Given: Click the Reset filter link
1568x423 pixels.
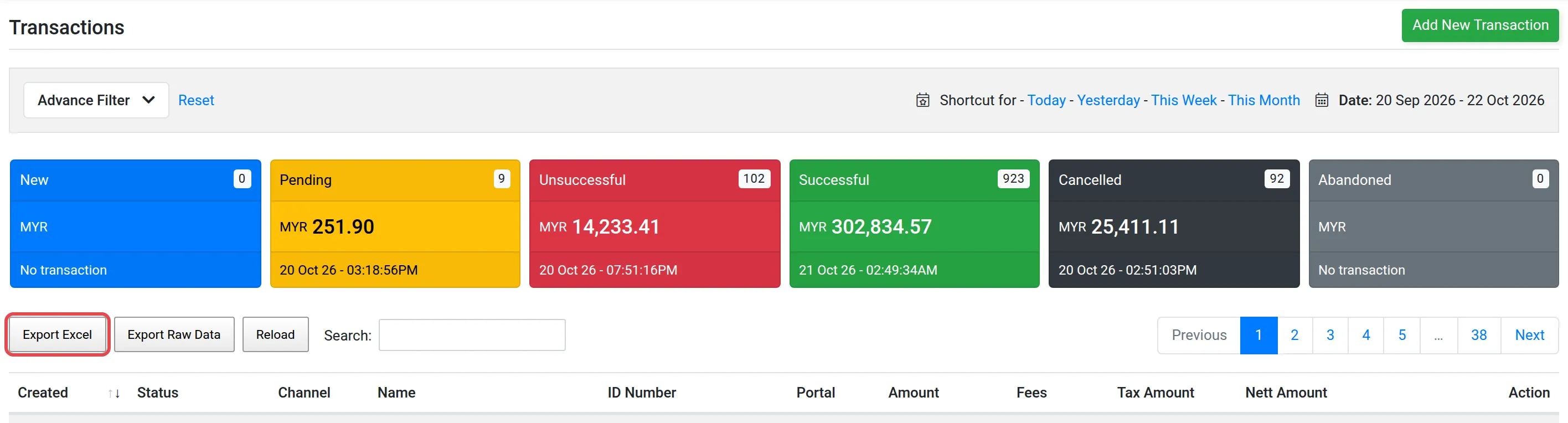Looking at the screenshot, I should (196, 100).
